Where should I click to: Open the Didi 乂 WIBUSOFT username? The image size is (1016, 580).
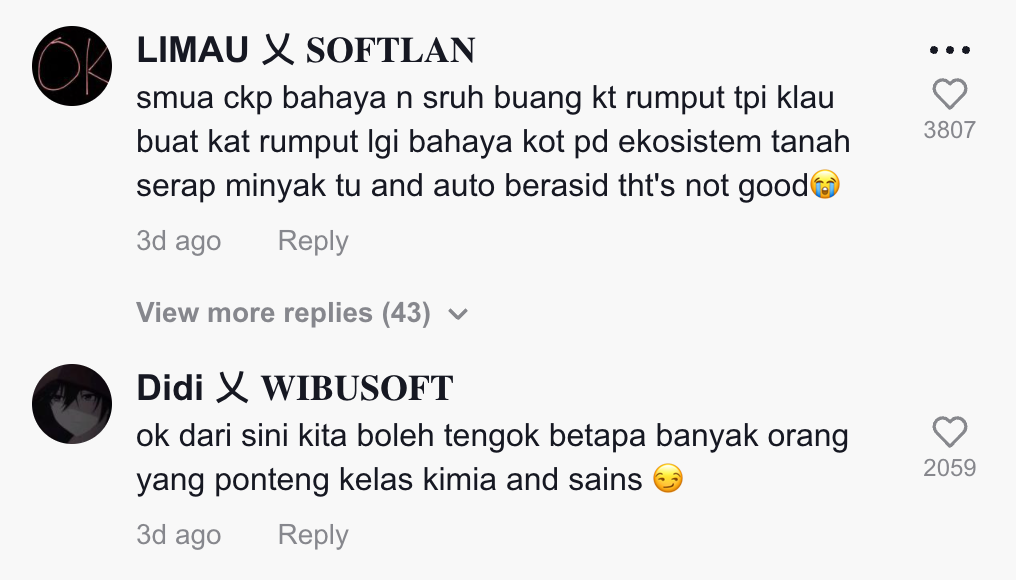(x=295, y=388)
